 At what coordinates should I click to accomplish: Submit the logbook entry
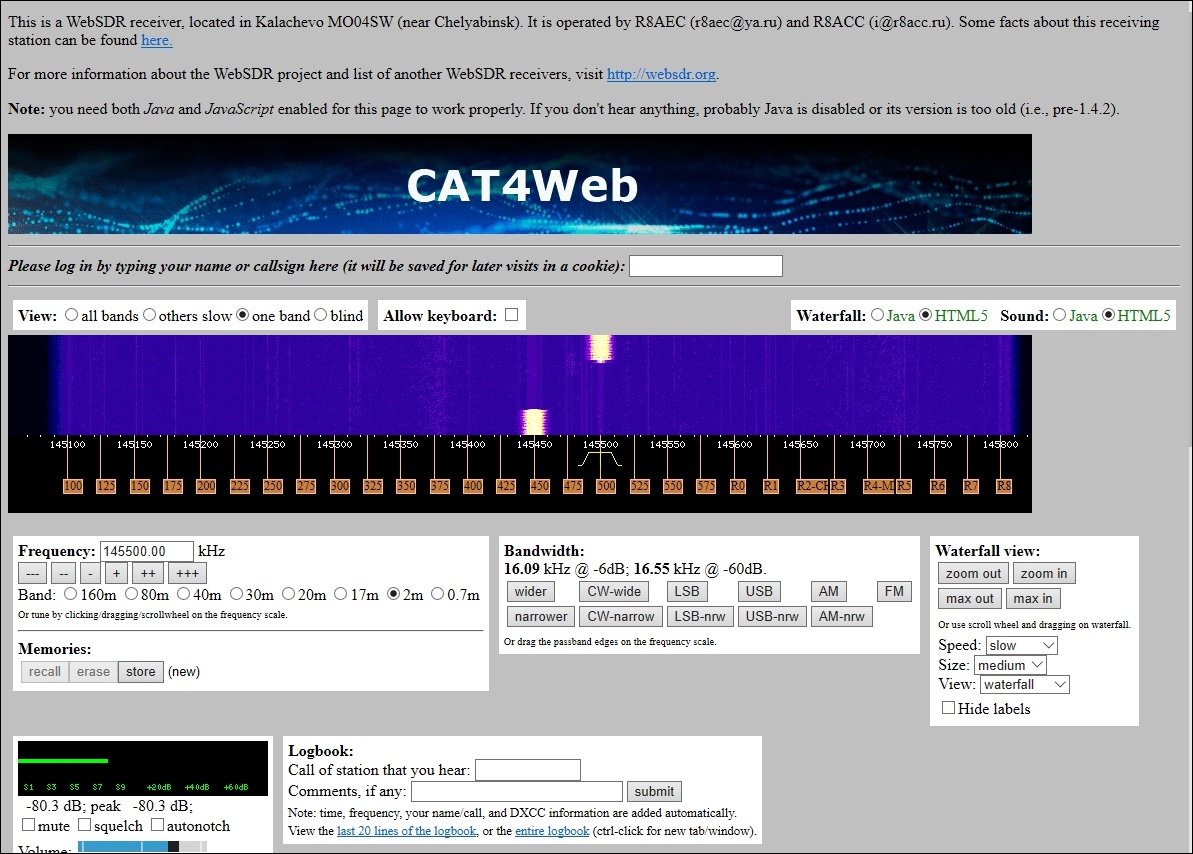[654, 791]
